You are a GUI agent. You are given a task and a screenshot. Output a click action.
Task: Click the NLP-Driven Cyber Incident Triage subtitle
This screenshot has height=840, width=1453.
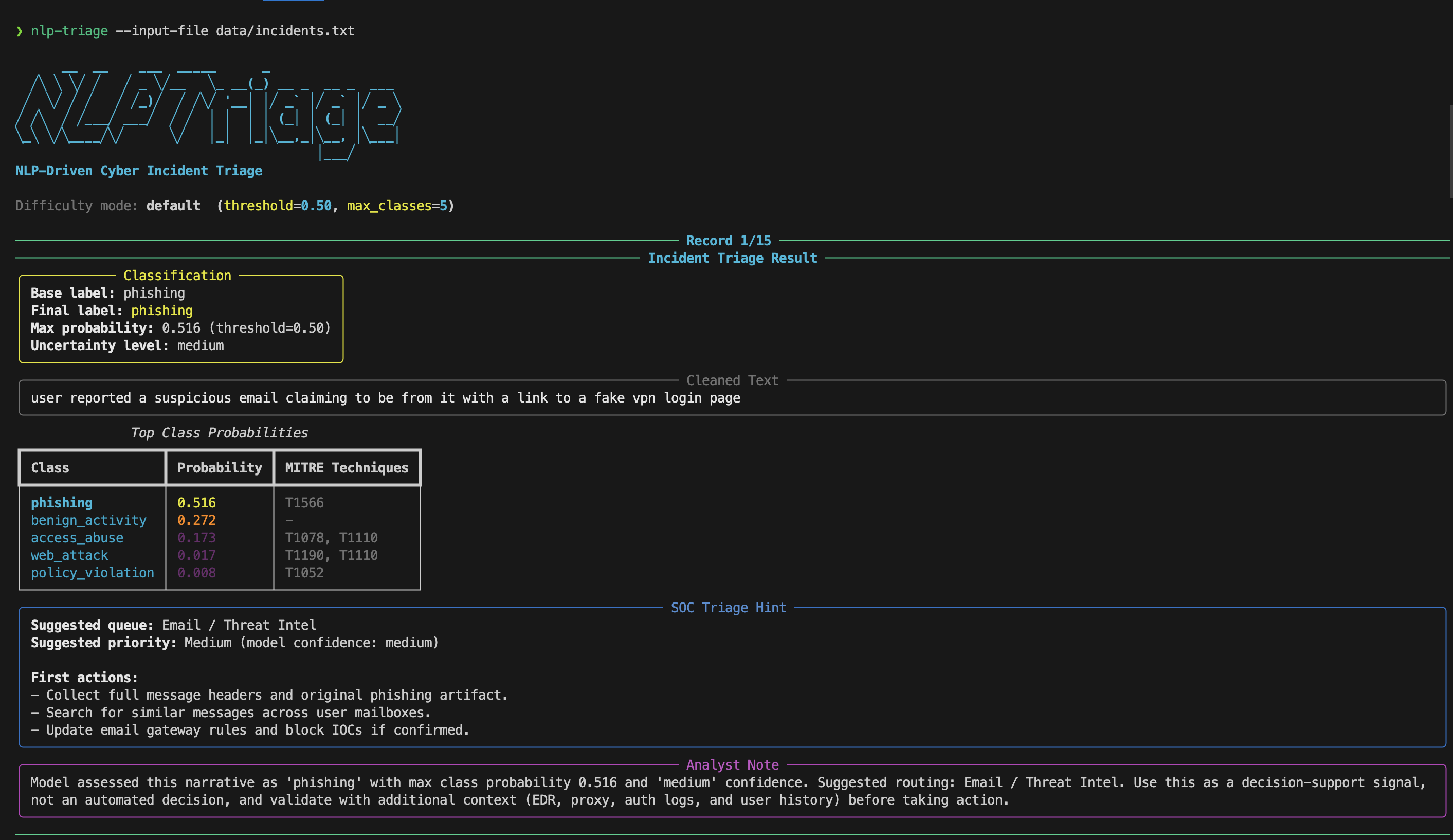[x=138, y=171]
